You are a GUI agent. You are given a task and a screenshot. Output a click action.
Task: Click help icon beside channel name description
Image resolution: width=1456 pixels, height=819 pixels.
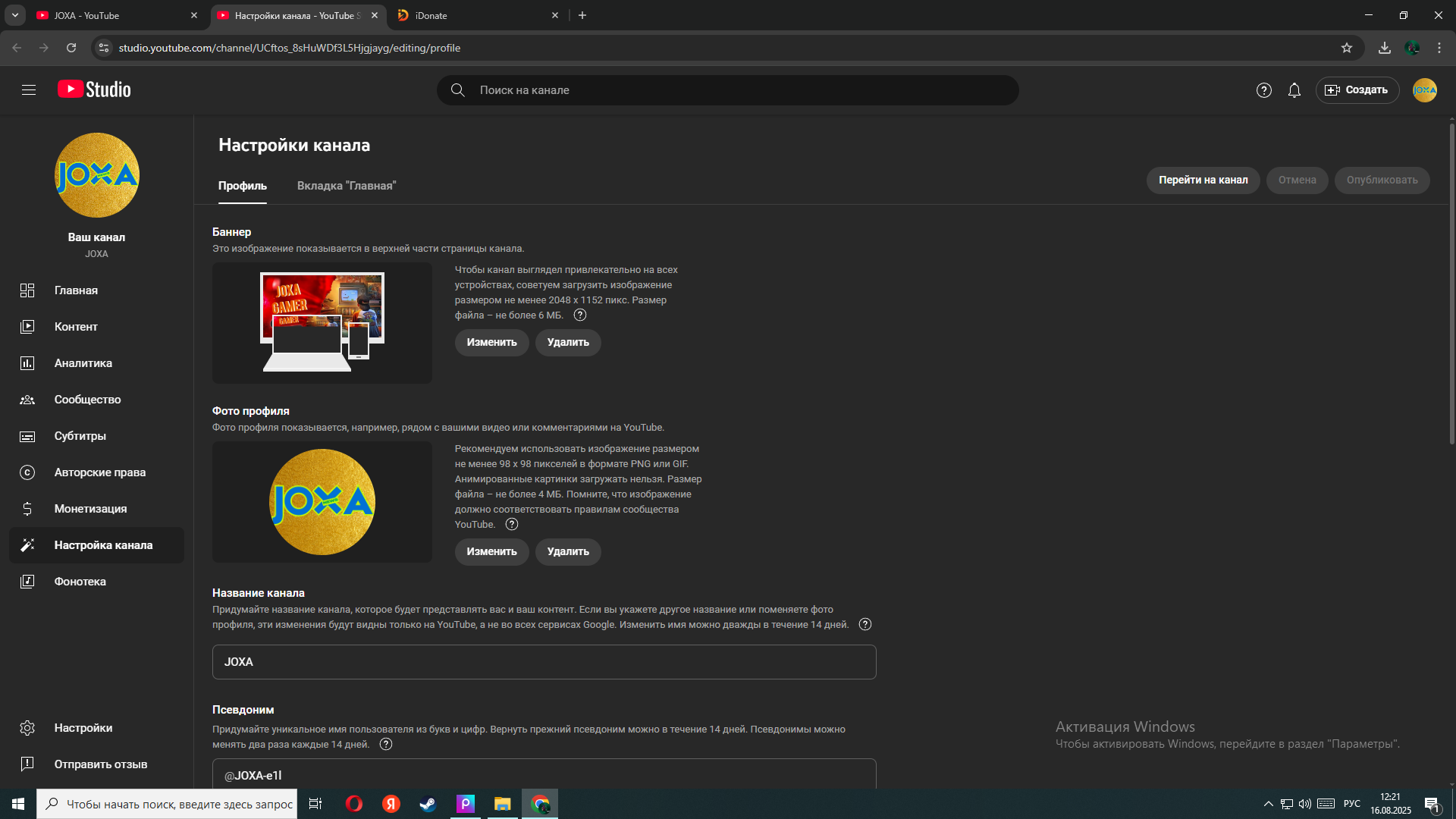(865, 625)
